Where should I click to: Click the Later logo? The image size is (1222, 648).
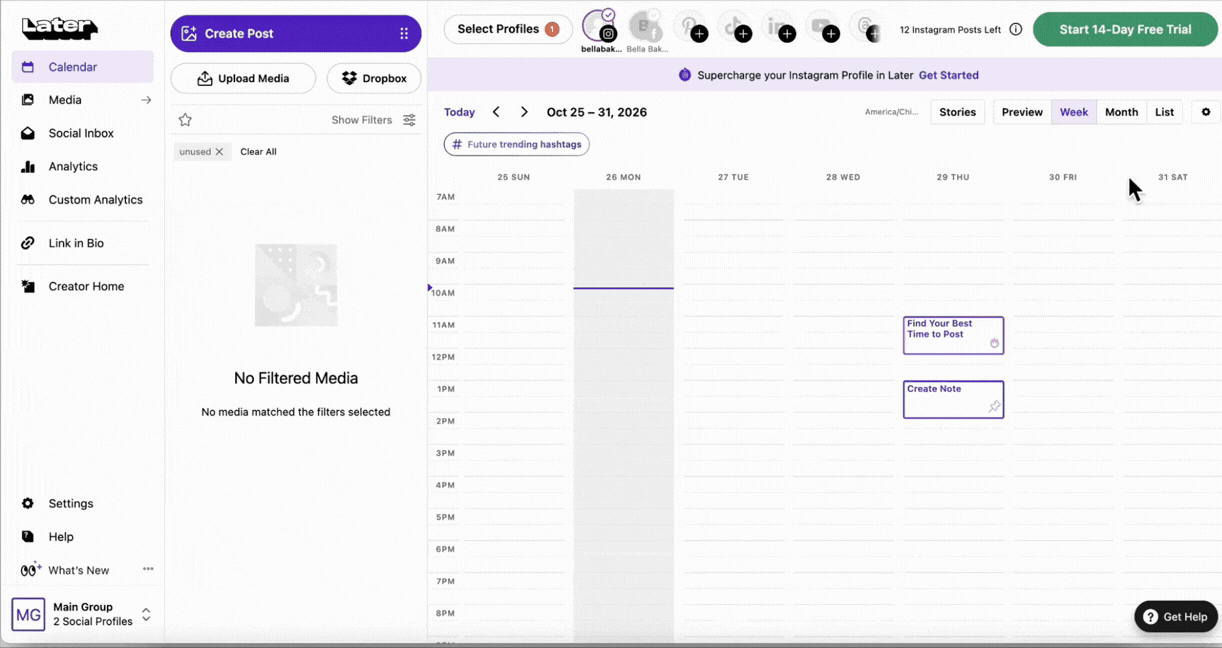(x=60, y=29)
